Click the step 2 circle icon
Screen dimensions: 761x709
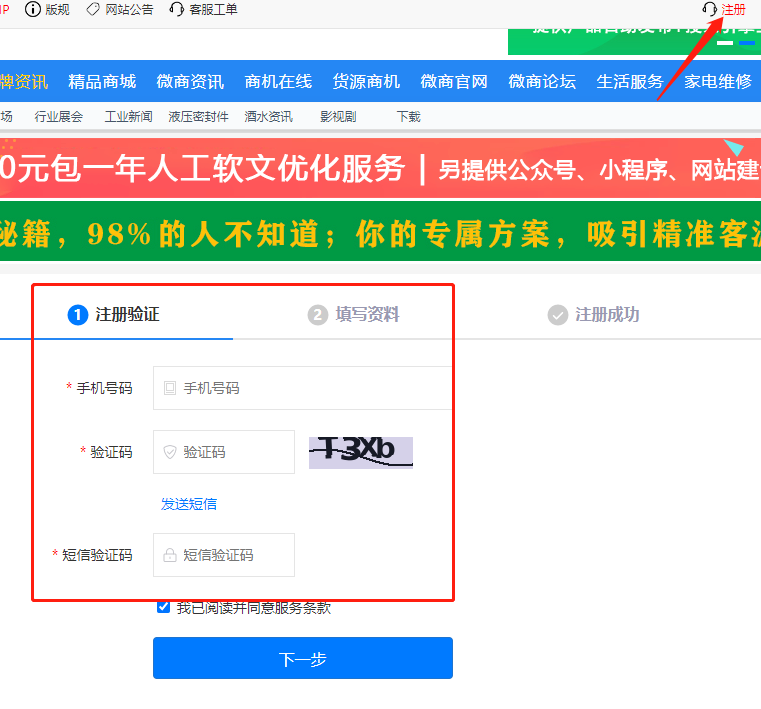318,315
